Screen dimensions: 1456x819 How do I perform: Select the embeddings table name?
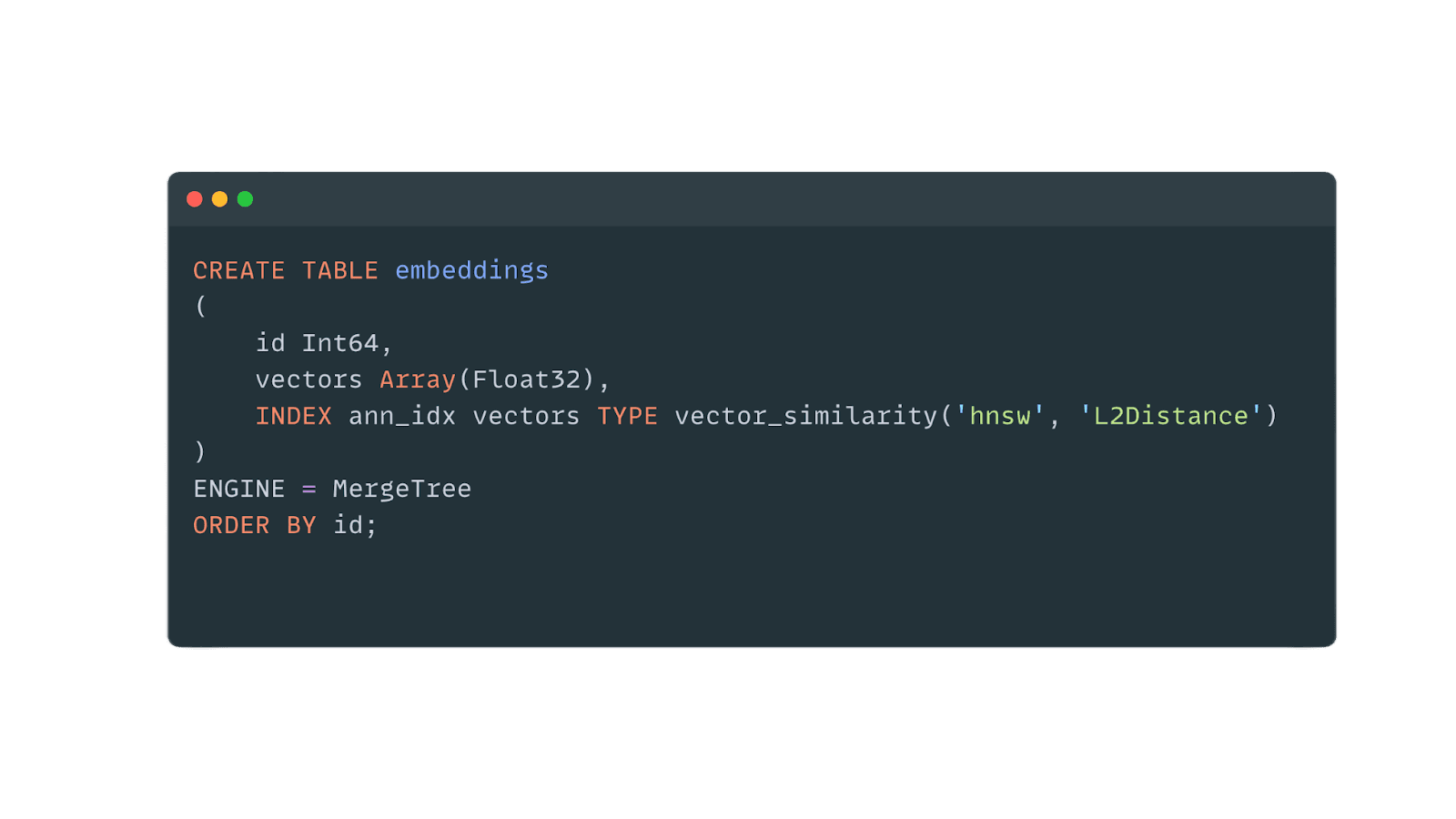(x=471, y=271)
